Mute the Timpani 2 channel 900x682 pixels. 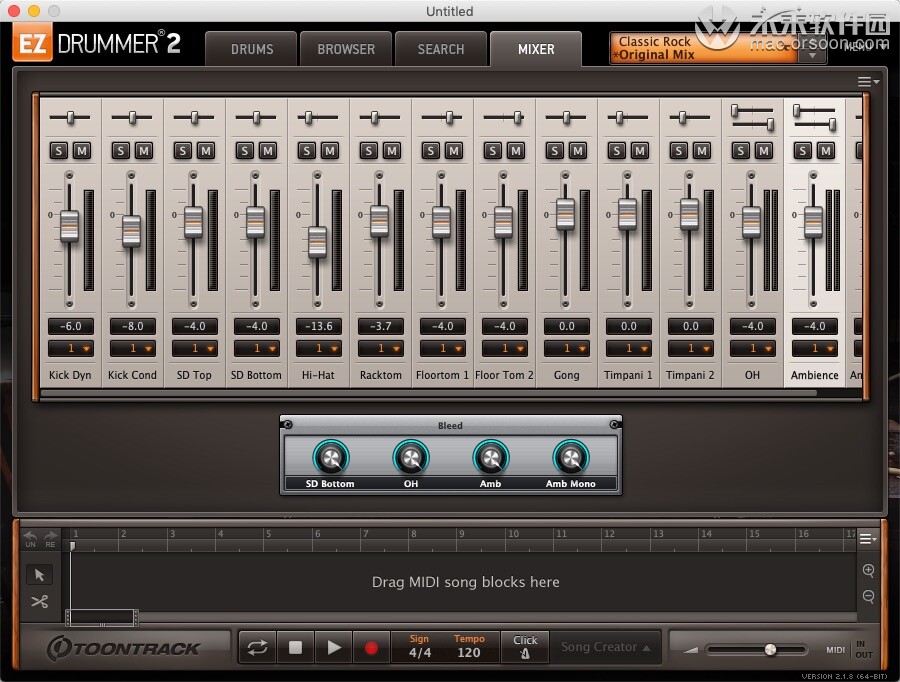[701, 151]
